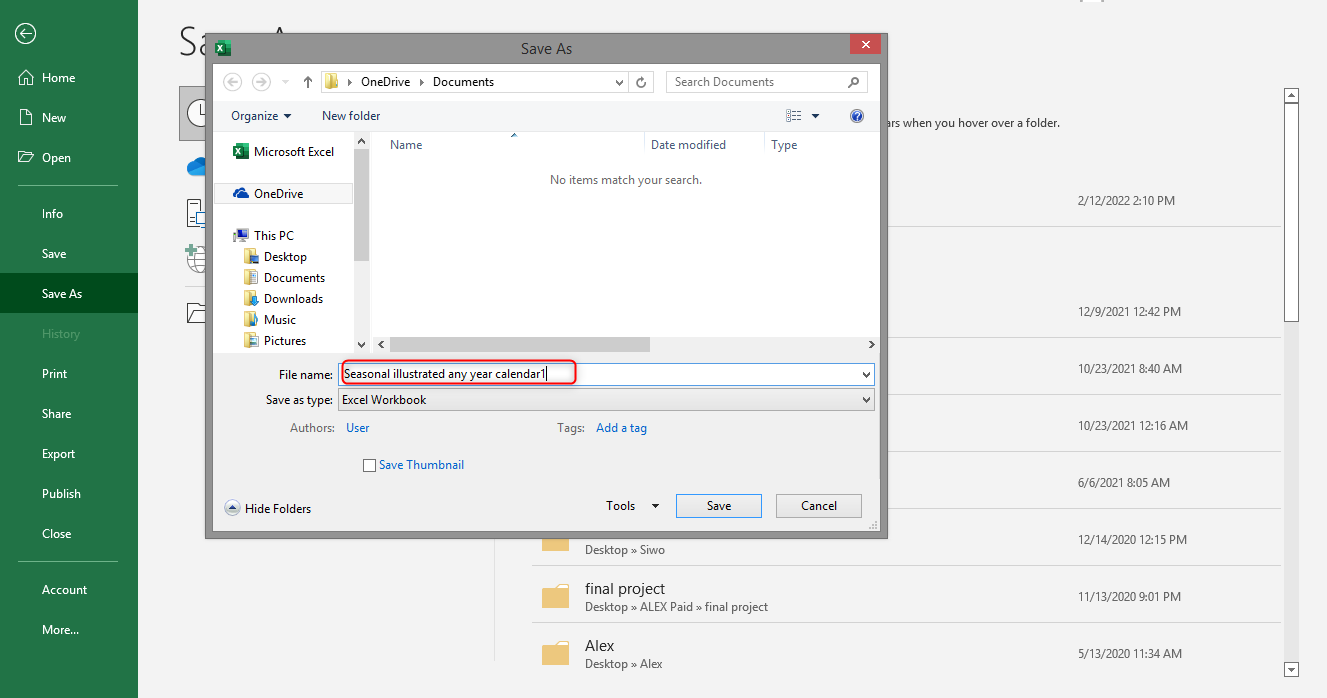Expand the Save as type dropdown
This screenshot has height=698, width=1327.
coord(865,400)
